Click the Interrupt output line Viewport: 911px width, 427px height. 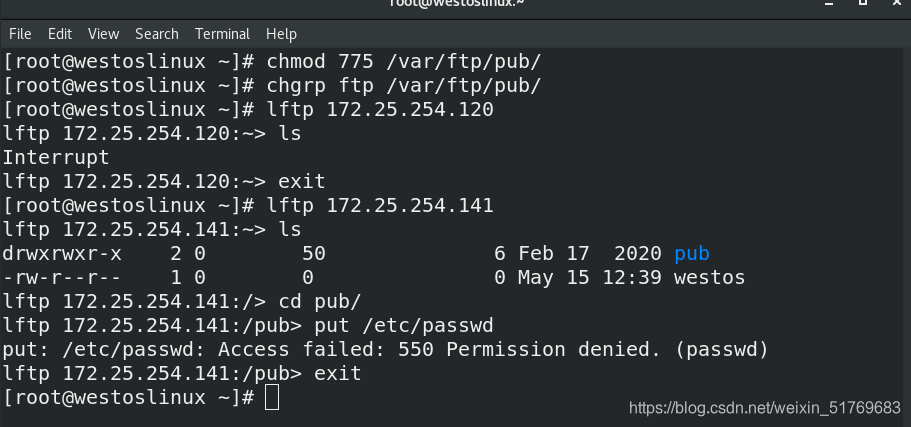tap(56, 157)
